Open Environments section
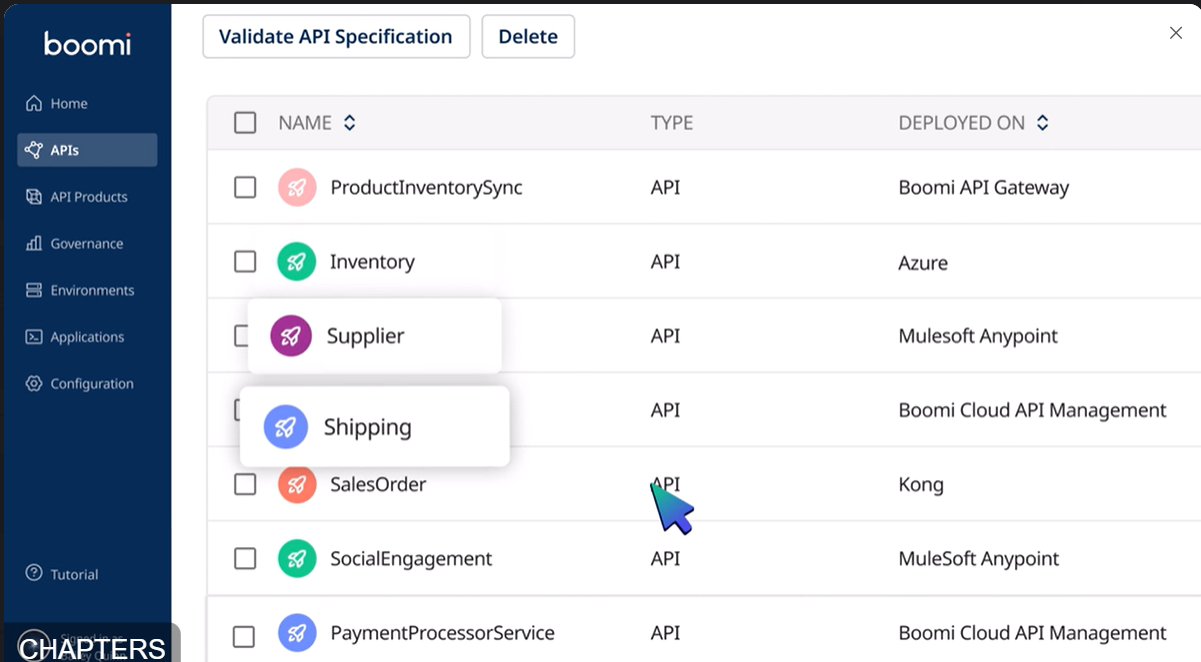 (x=87, y=290)
